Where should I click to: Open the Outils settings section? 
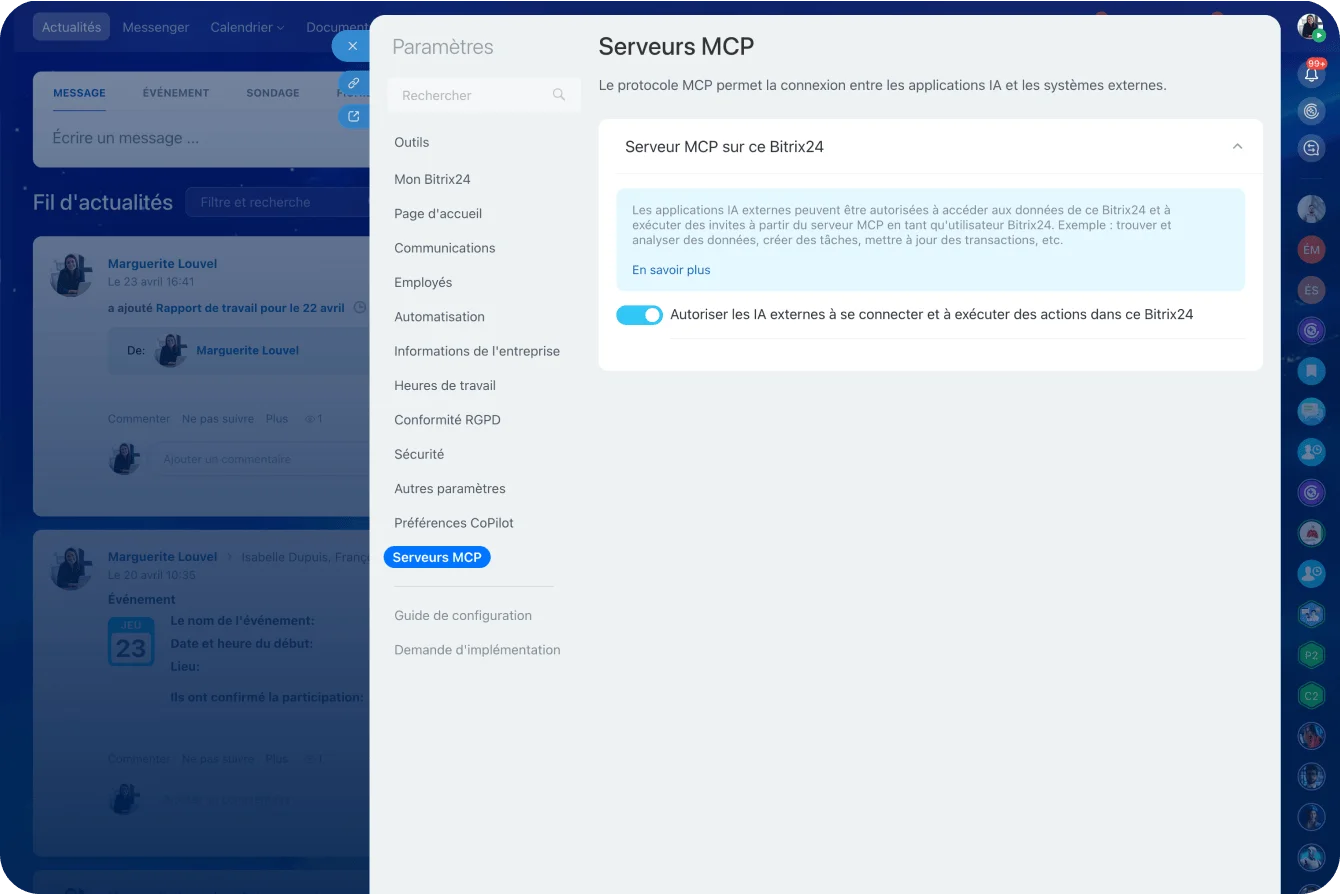point(412,142)
